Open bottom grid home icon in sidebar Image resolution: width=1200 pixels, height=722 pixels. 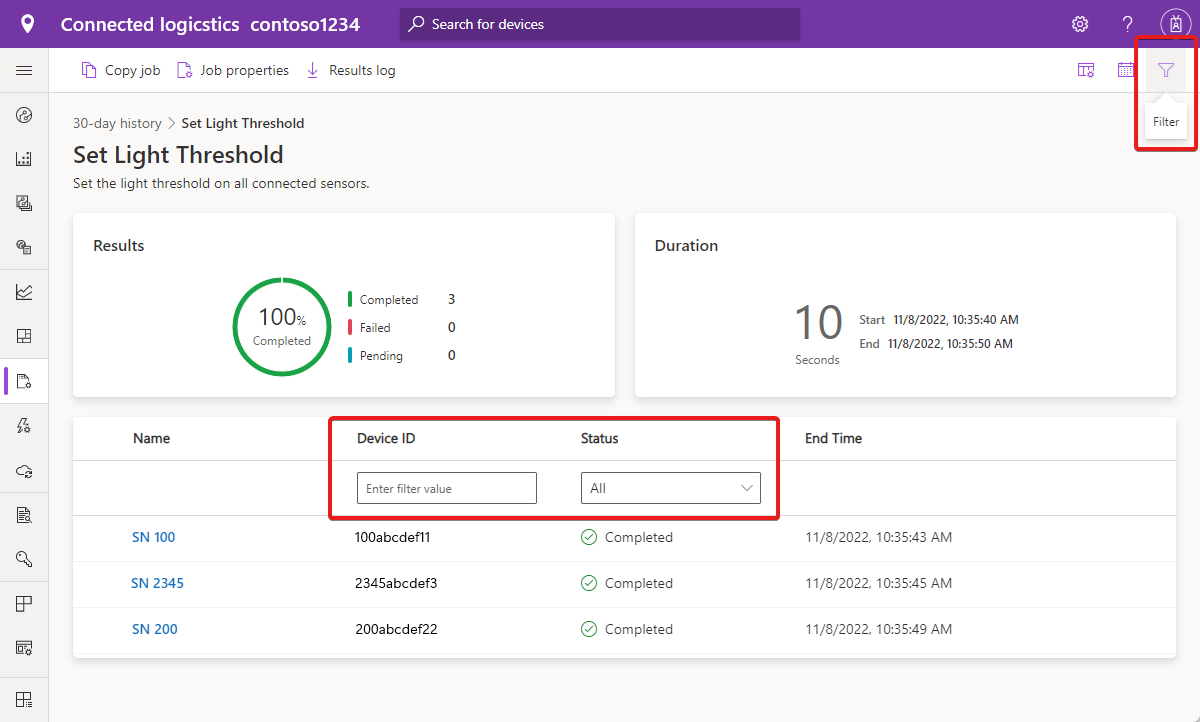coord(24,699)
